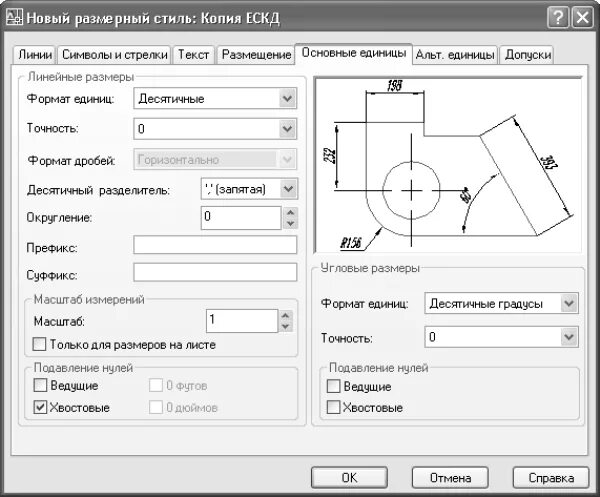
Task: Enable angular Ведущие zero suppression
Action: click(x=333, y=386)
